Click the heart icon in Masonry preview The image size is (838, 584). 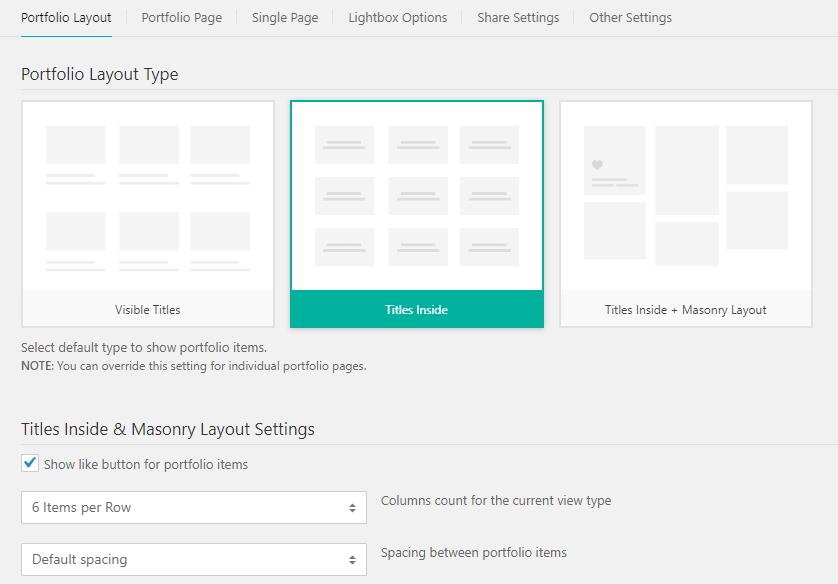(597, 165)
